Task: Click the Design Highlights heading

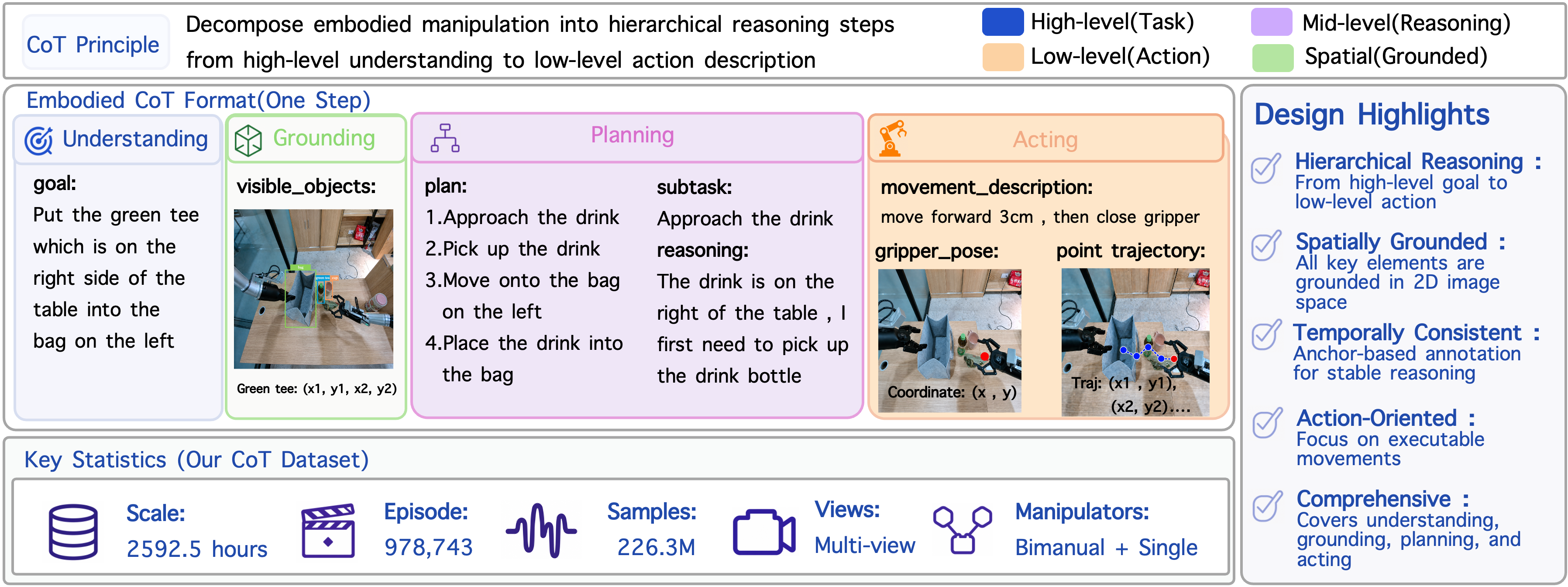Action: (x=1372, y=115)
